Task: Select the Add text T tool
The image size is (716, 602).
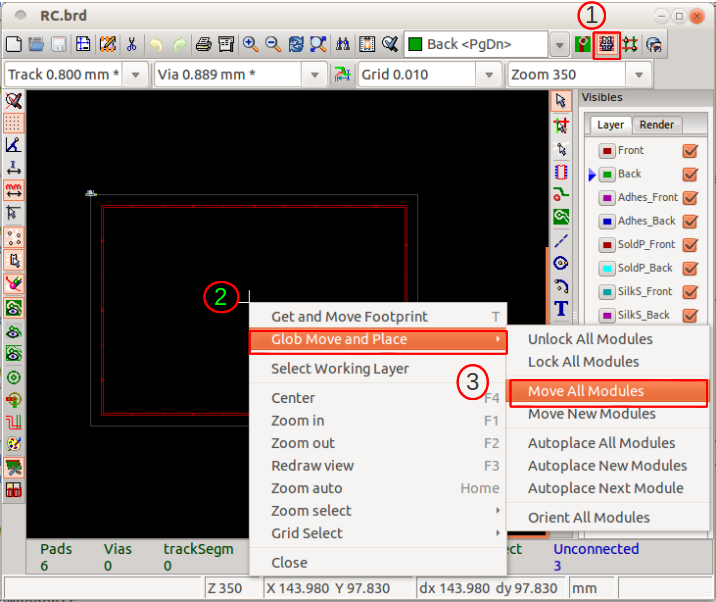Action: tap(561, 309)
